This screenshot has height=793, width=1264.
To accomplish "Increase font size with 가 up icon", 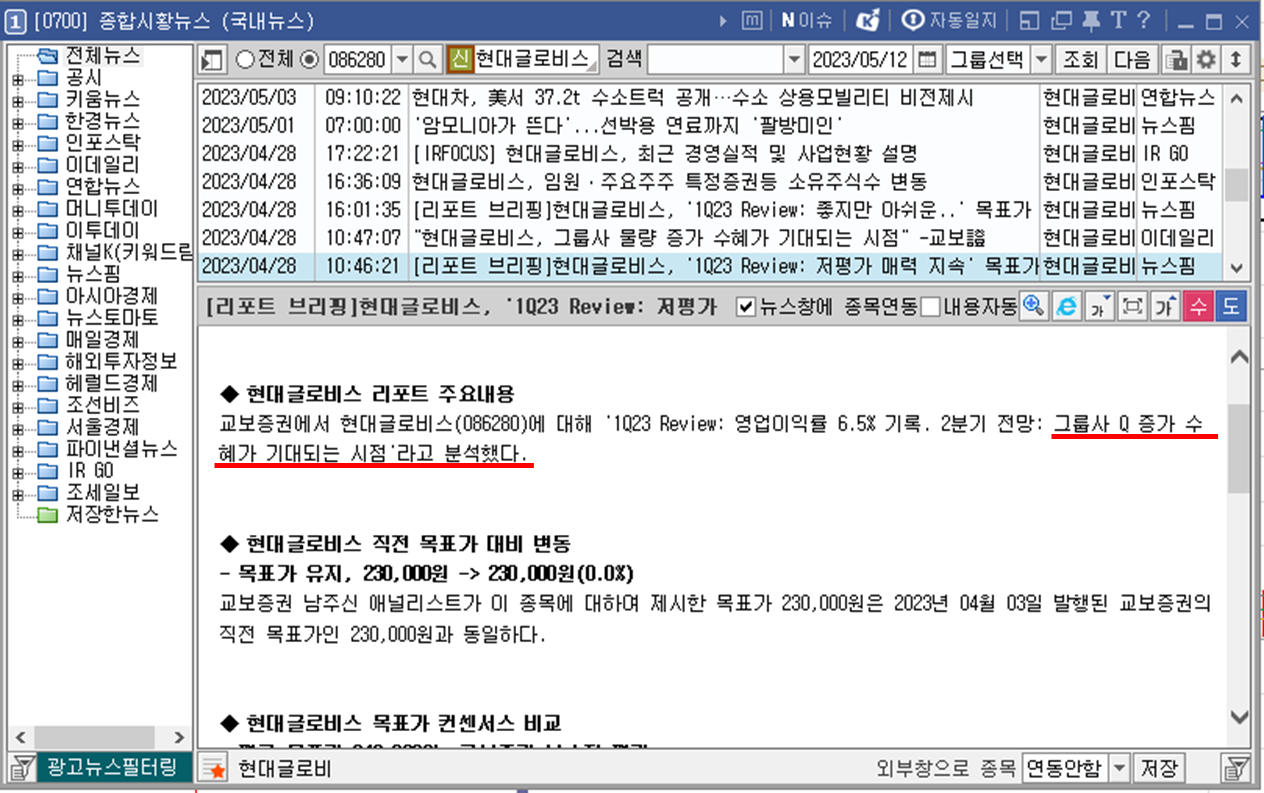I will click(x=1164, y=307).
